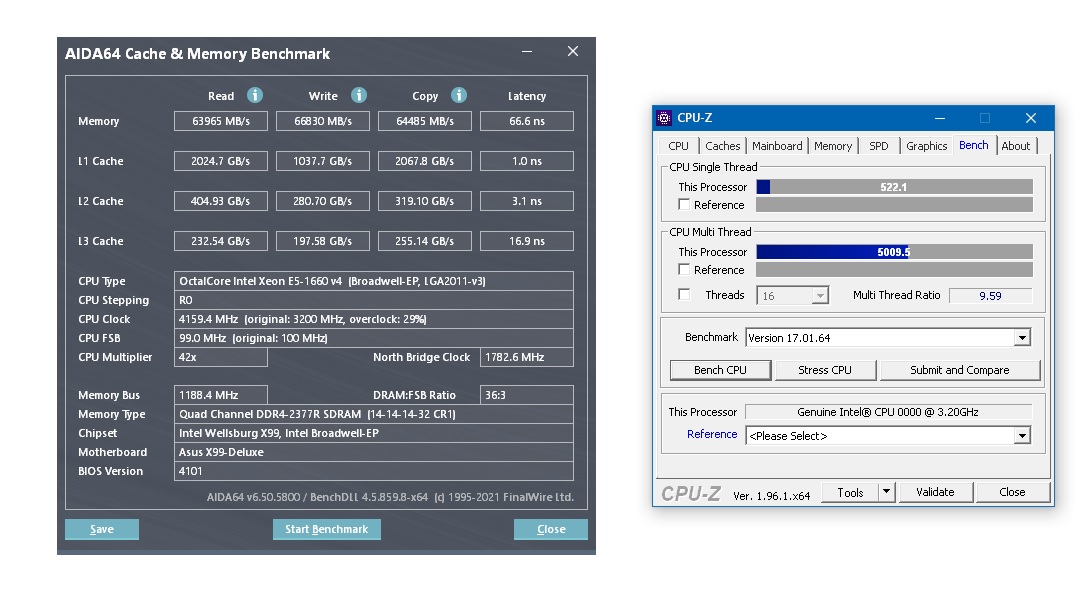Click L1 Cache Read value 2024.7 GB/s

221,161
